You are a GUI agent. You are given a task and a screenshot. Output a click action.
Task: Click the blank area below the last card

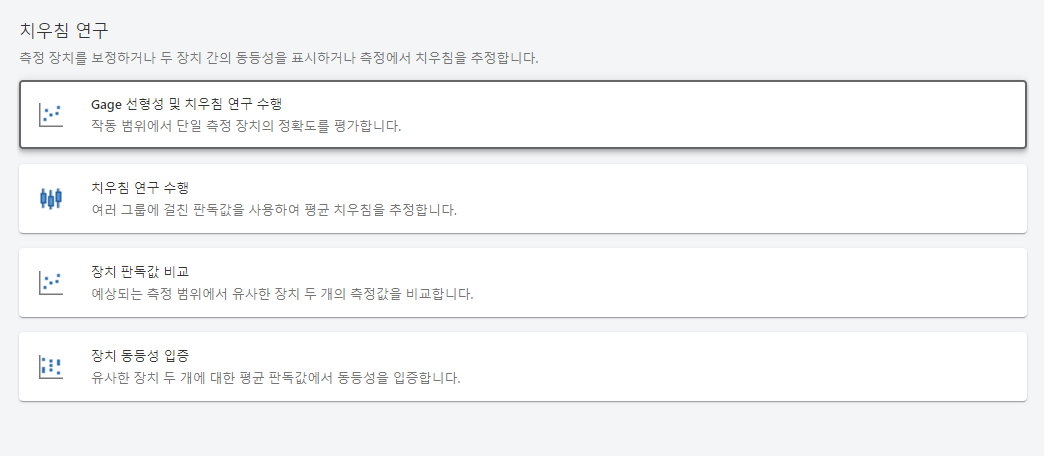[520, 430]
